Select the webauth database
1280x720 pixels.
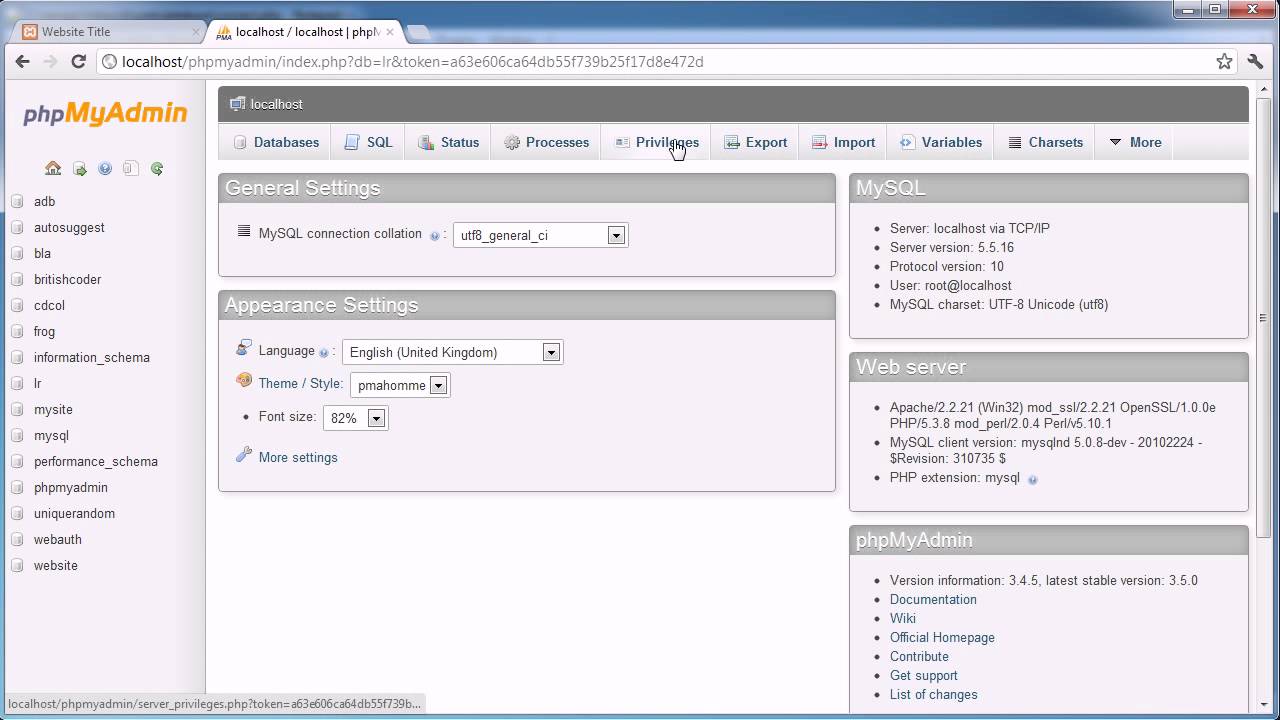pos(58,540)
